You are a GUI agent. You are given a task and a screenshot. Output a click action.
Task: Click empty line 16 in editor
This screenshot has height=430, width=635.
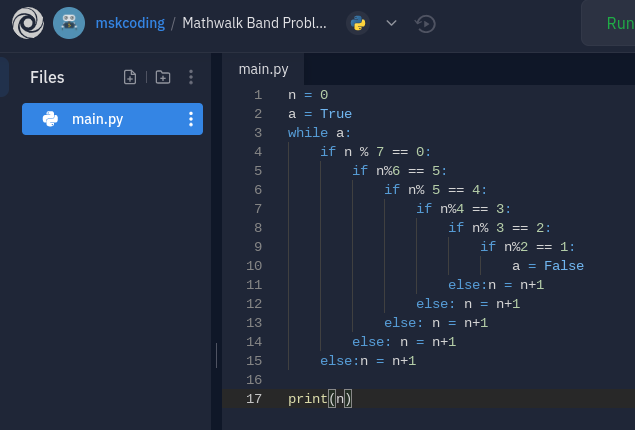pos(428,380)
